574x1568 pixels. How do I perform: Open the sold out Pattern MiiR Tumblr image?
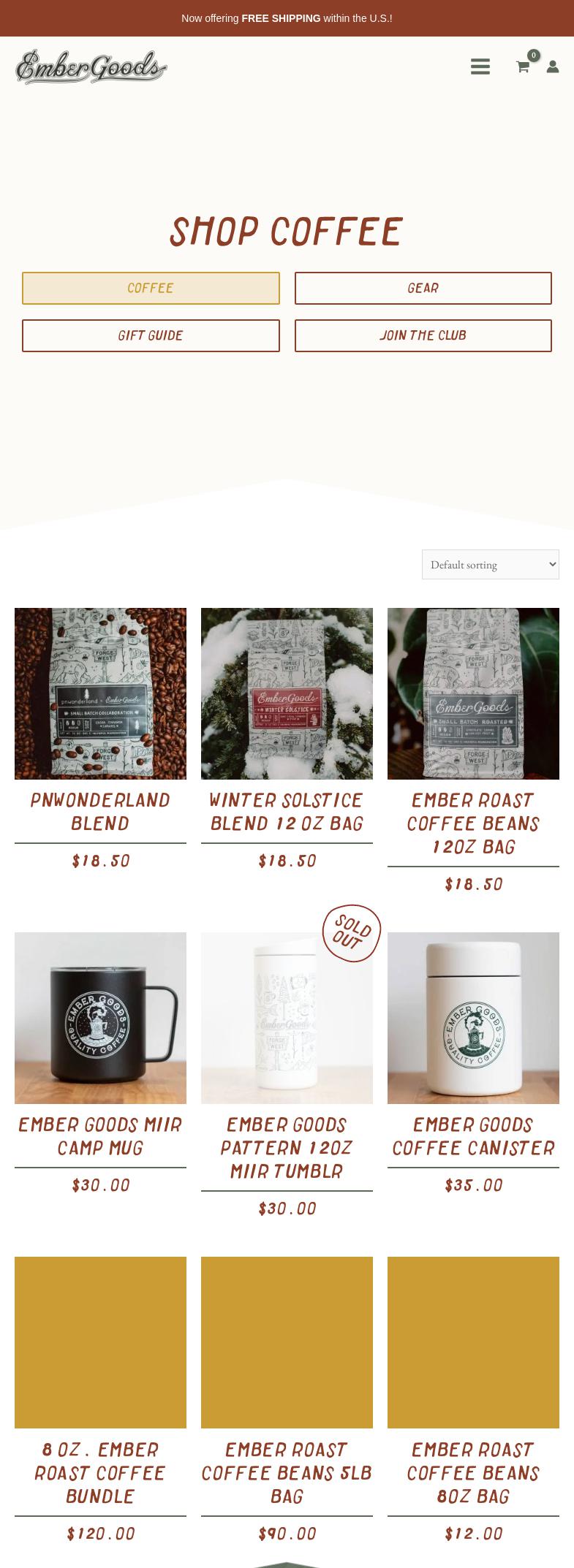click(x=287, y=1018)
